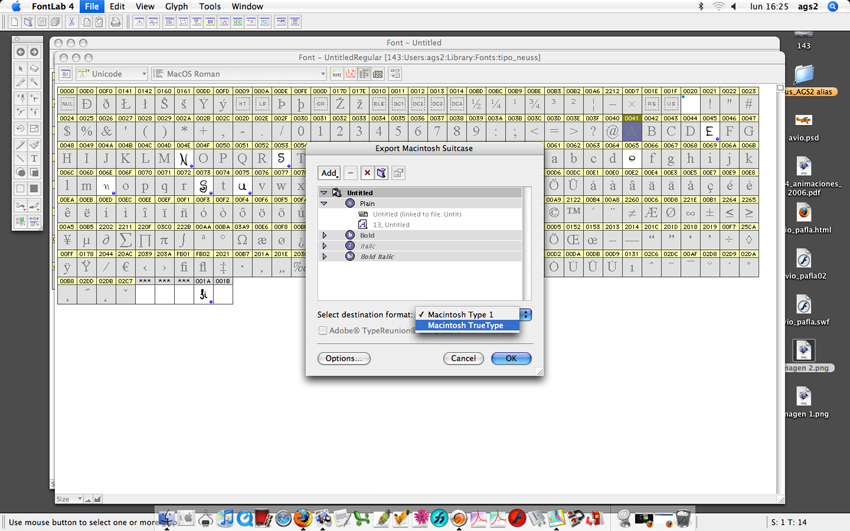
Task: Click the volume icon in the menu bar
Action: pos(734,7)
